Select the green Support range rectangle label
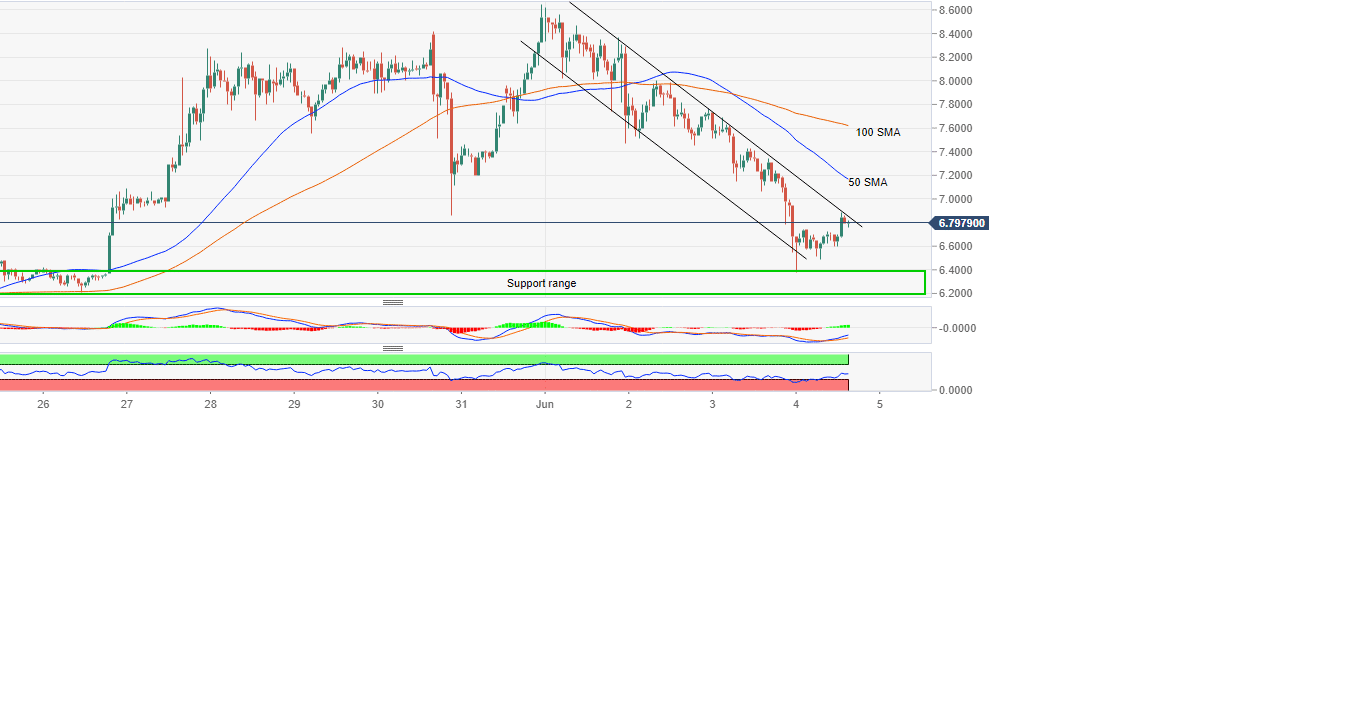This screenshot has width=1366, height=711. point(541,283)
